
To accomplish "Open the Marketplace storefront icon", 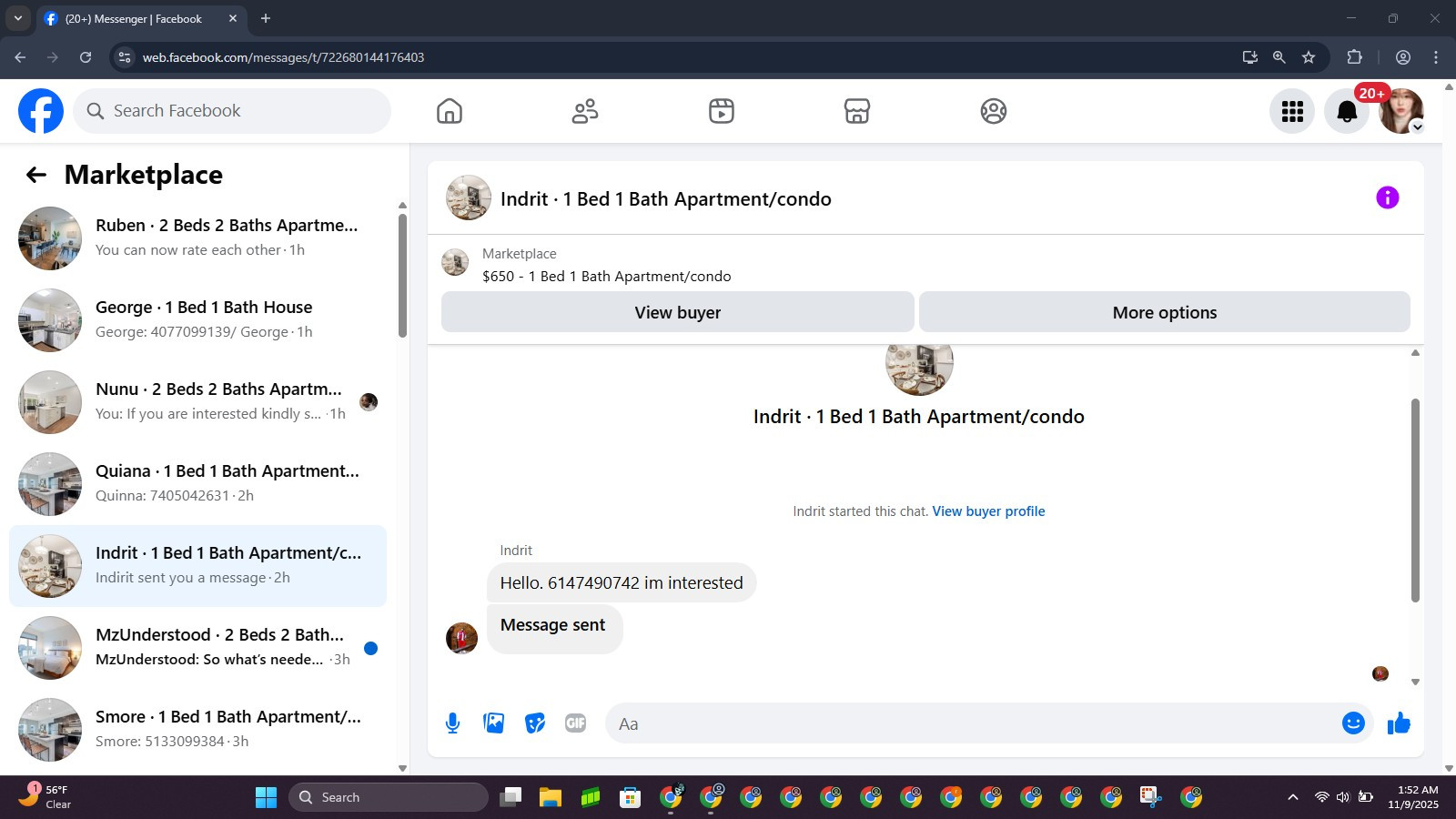I will coord(857,111).
